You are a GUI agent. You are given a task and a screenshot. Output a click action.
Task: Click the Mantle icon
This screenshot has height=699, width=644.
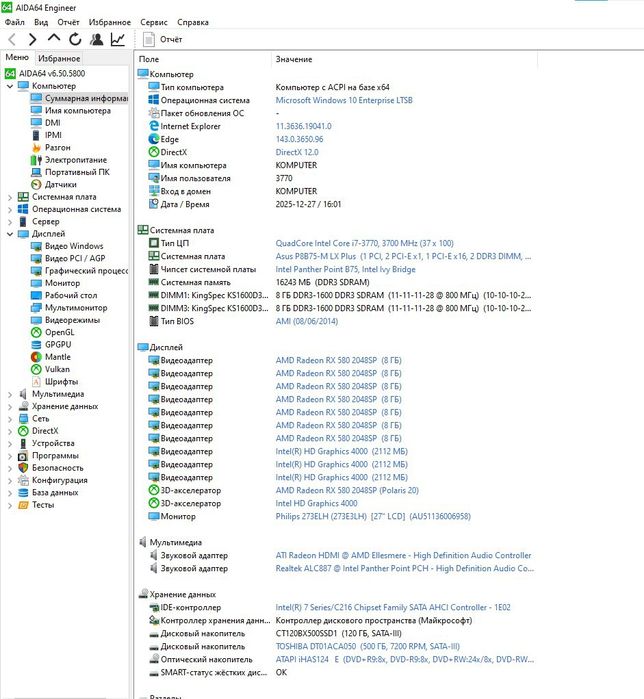(37, 357)
